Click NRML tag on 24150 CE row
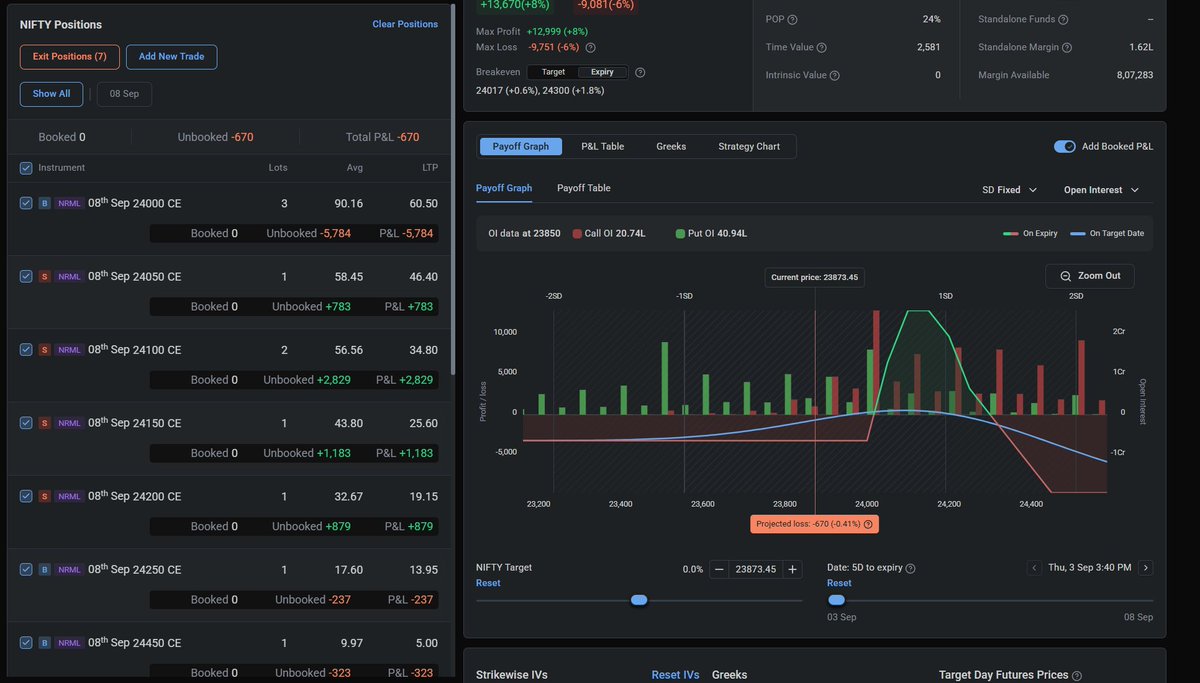Screen dimensions: 1200x683 (x=69, y=423)
